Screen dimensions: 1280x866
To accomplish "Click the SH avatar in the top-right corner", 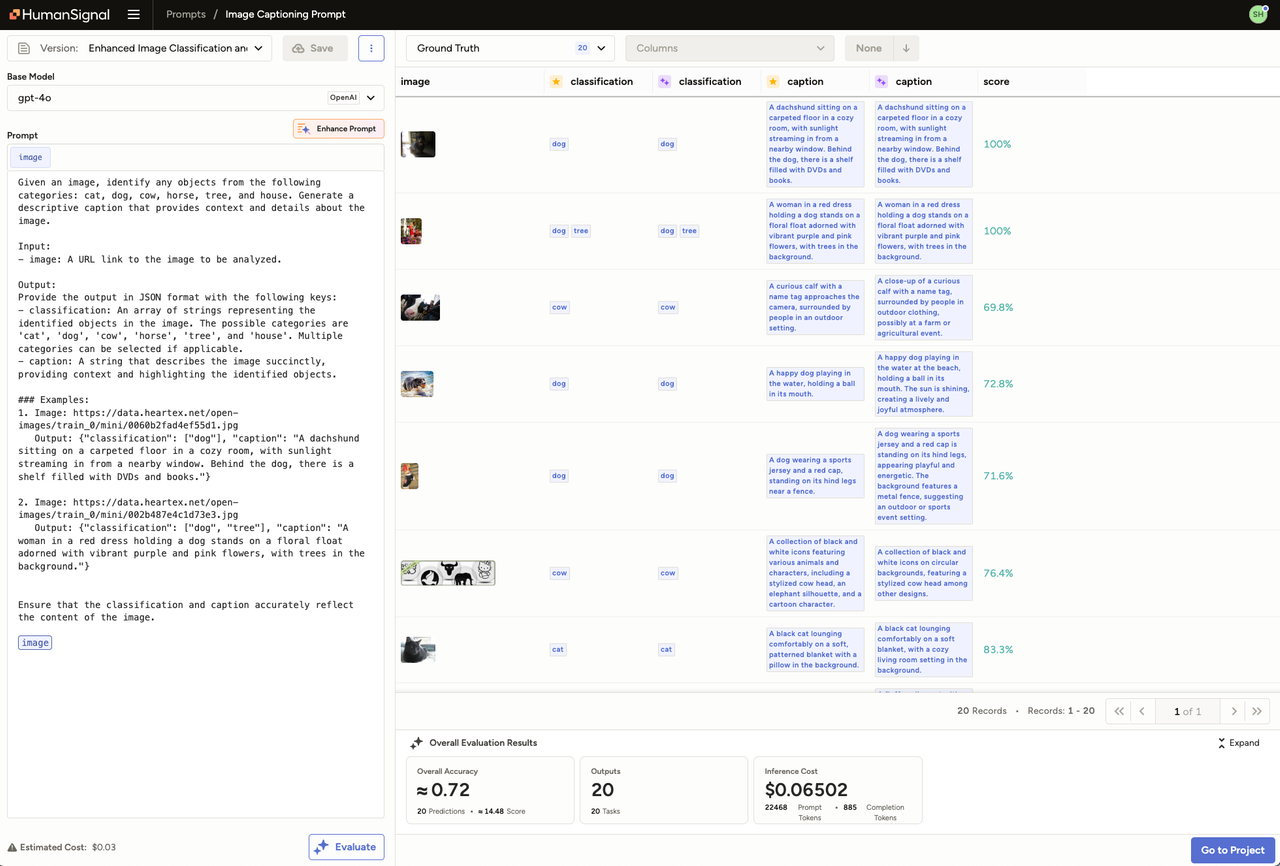I will (1257, 14).
